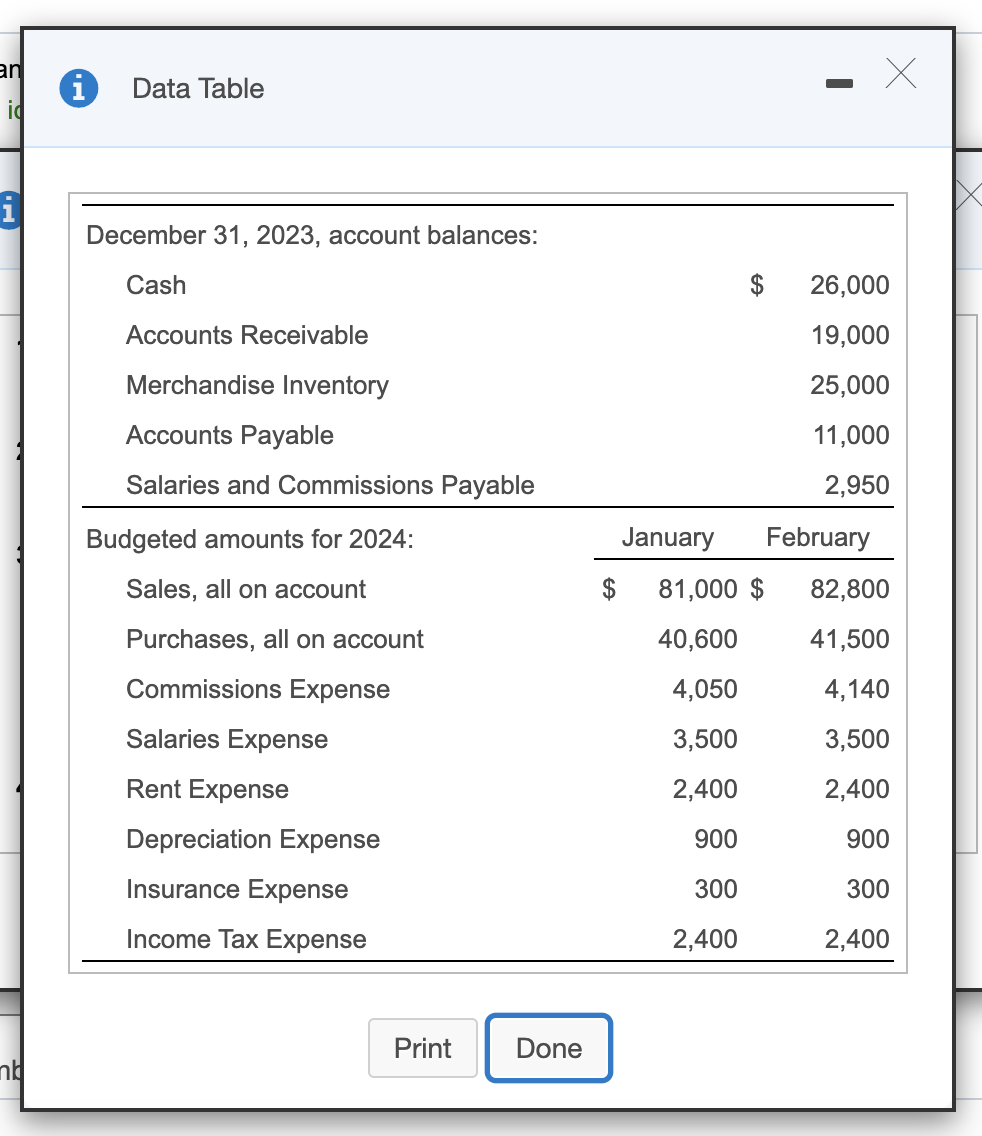Click the X icon behind the dialog edge
Viewport: 982px width, 1136px height.
(968, 194)
